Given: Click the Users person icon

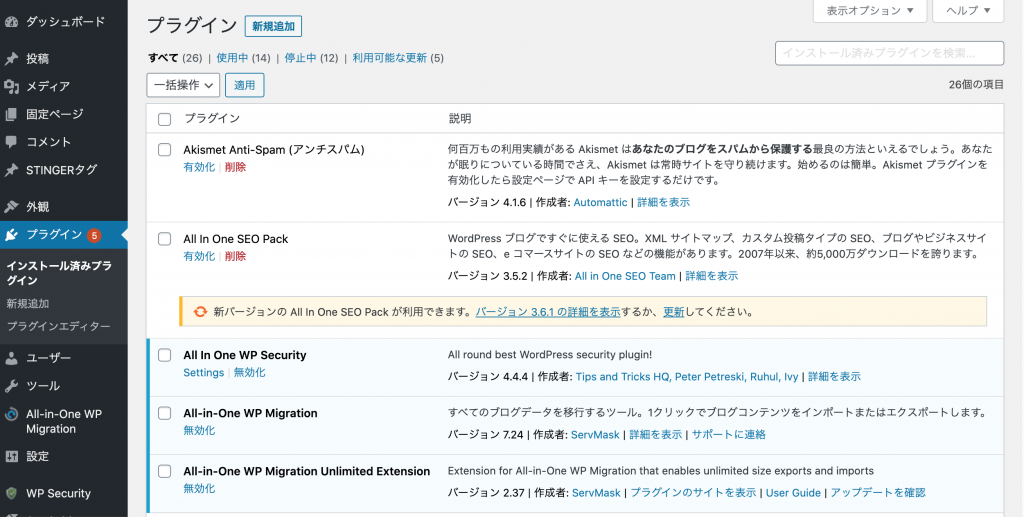Looking at the screenshot, I should pos(11,358).
